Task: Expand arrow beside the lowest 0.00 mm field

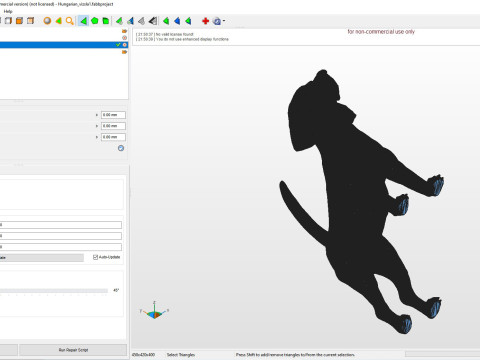Action: point(97,137)
